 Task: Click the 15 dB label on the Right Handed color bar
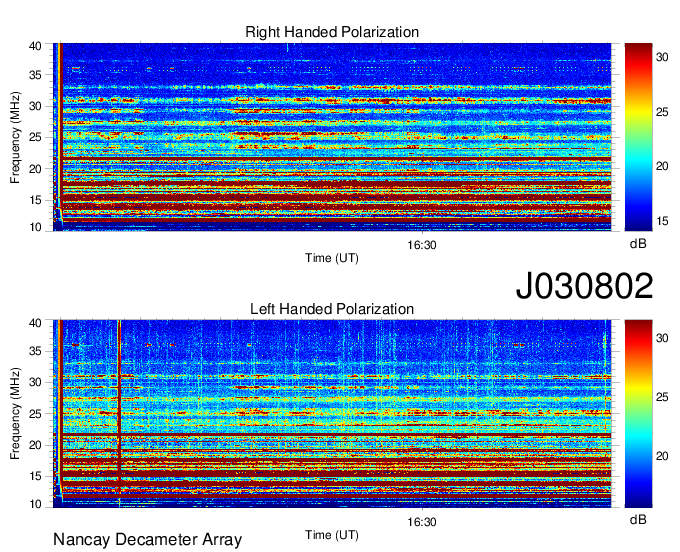click(662, 221)
